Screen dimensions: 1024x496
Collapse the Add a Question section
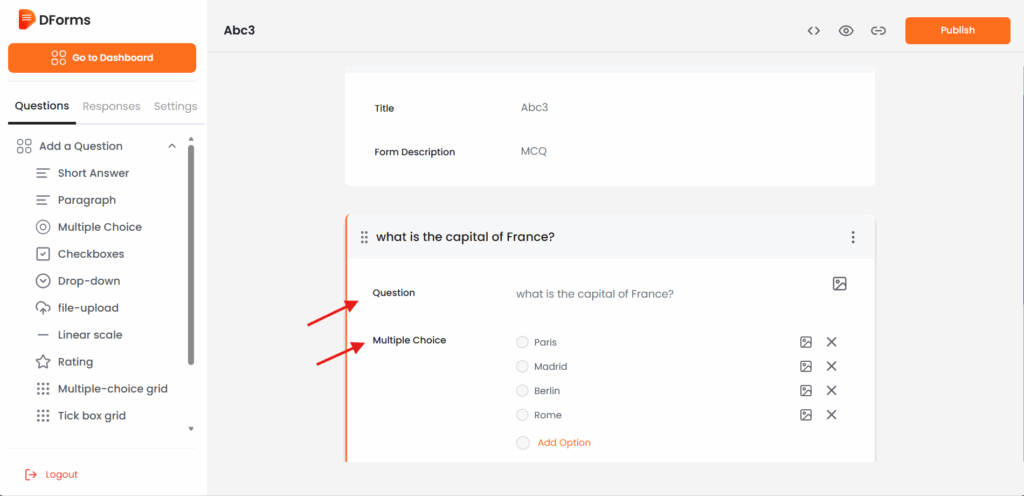click(x=172, y=146)
